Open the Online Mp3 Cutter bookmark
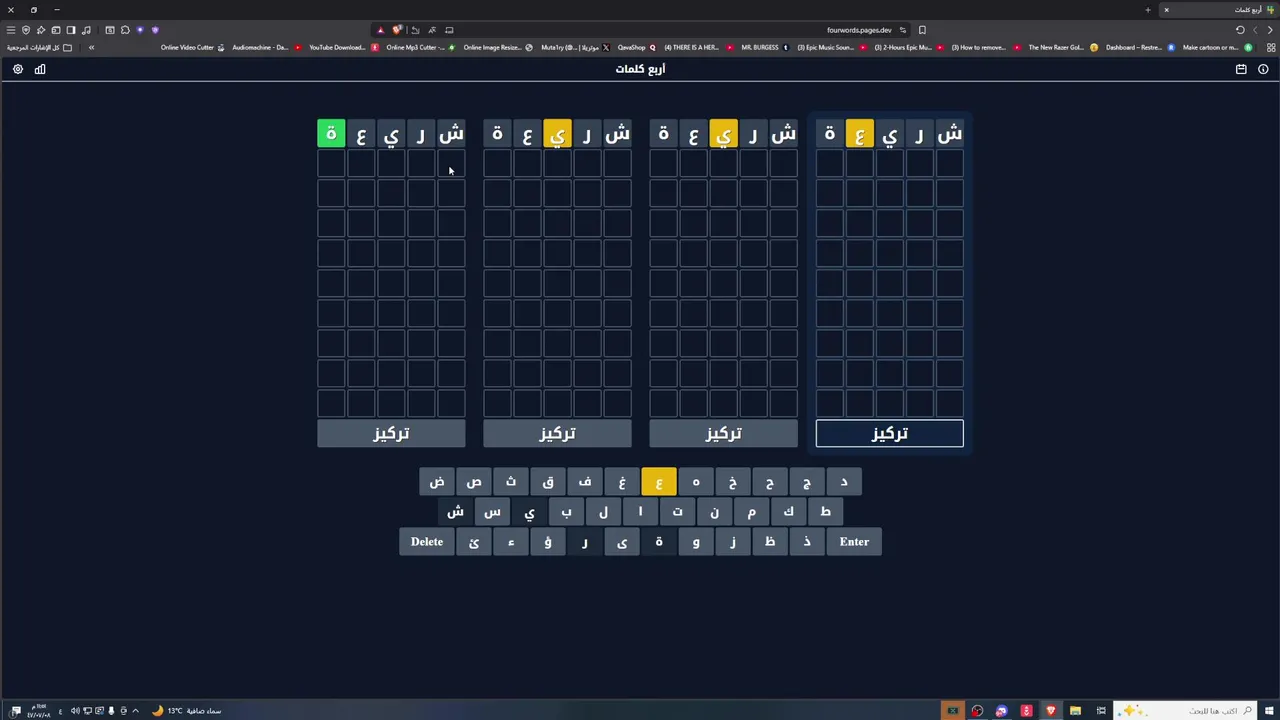The height and width of the screenshot is (720, 1280). (421, 47)
